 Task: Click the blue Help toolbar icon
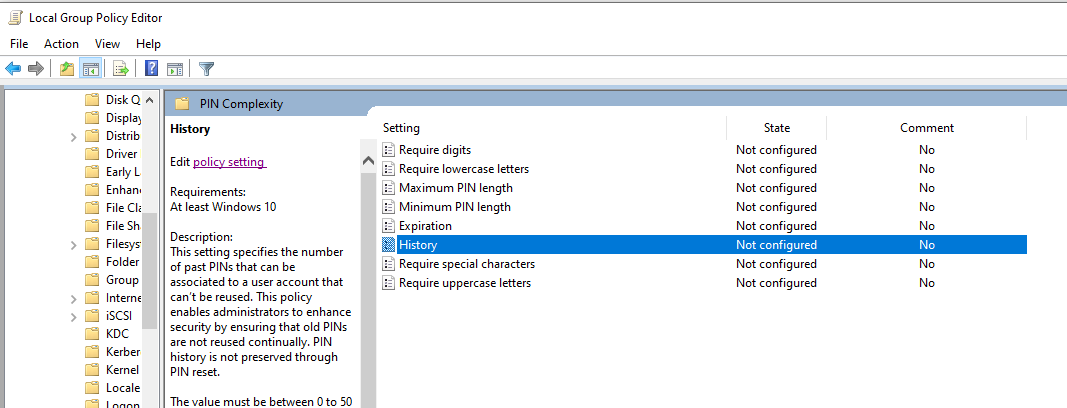coord(152,68)
